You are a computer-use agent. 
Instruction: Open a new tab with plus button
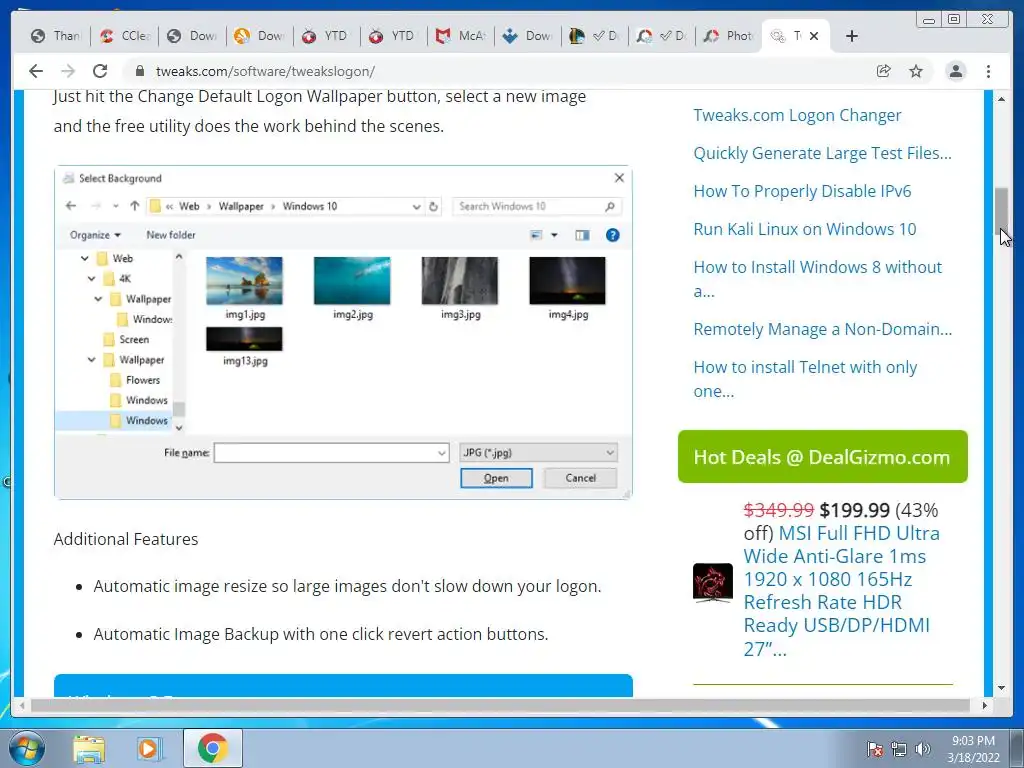click(852, 36)
